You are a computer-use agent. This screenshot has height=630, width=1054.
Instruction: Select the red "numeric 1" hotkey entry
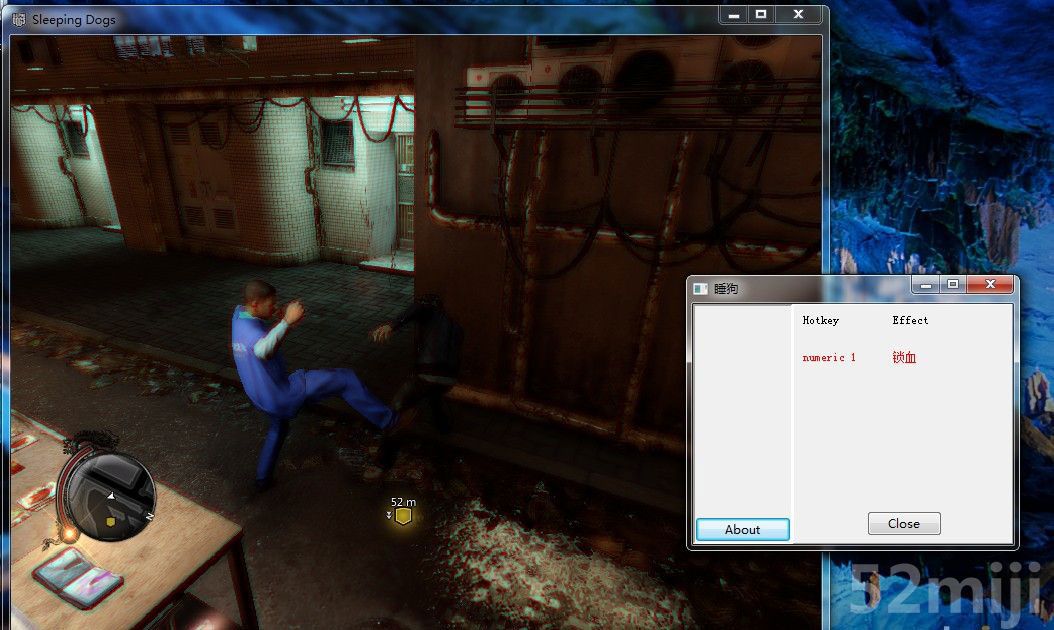829,357
